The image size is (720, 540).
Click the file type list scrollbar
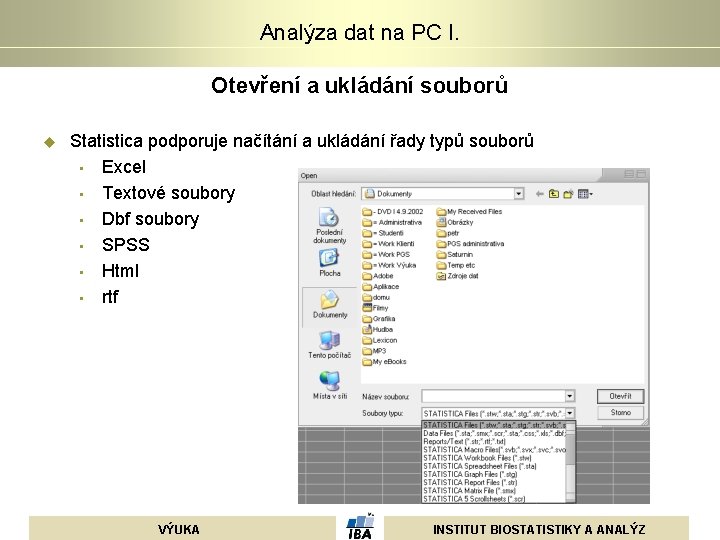(x=571, y=462)
